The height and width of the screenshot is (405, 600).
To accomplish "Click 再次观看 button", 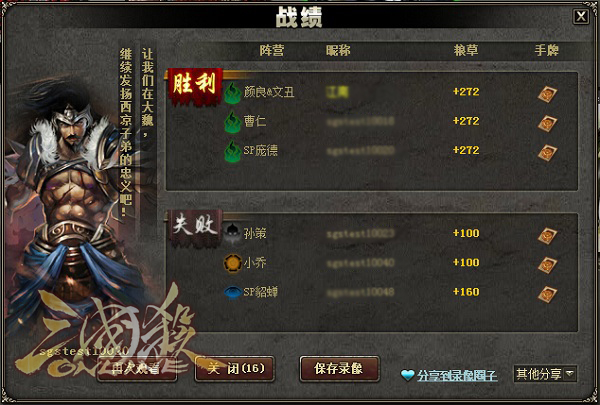I will pos(137,369).
